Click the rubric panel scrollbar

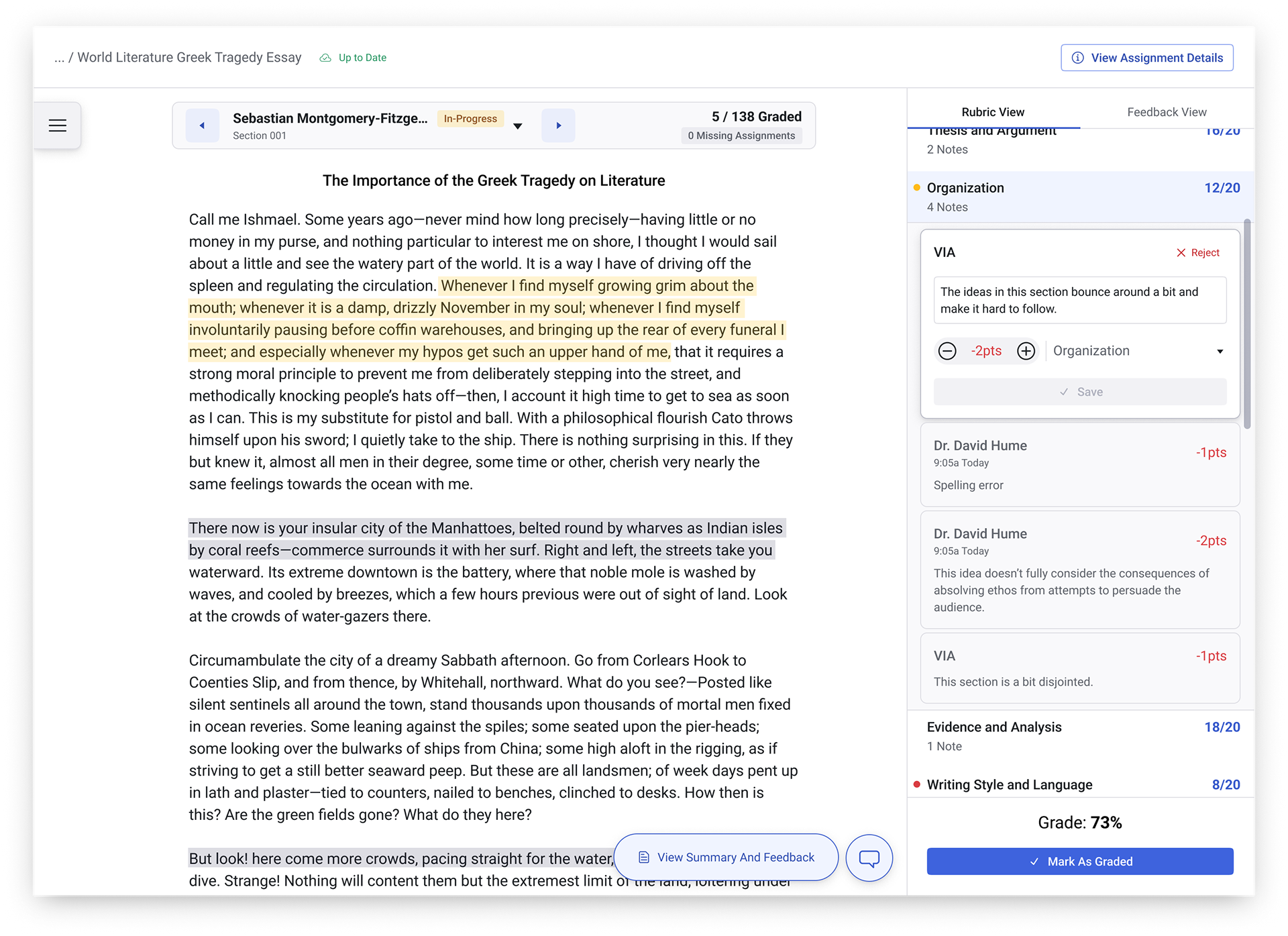pos(1248,323)
